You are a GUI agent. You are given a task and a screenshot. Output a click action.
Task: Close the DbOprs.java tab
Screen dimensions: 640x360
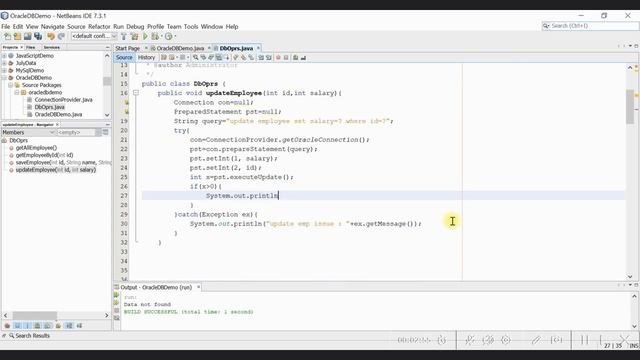[258, 48]
